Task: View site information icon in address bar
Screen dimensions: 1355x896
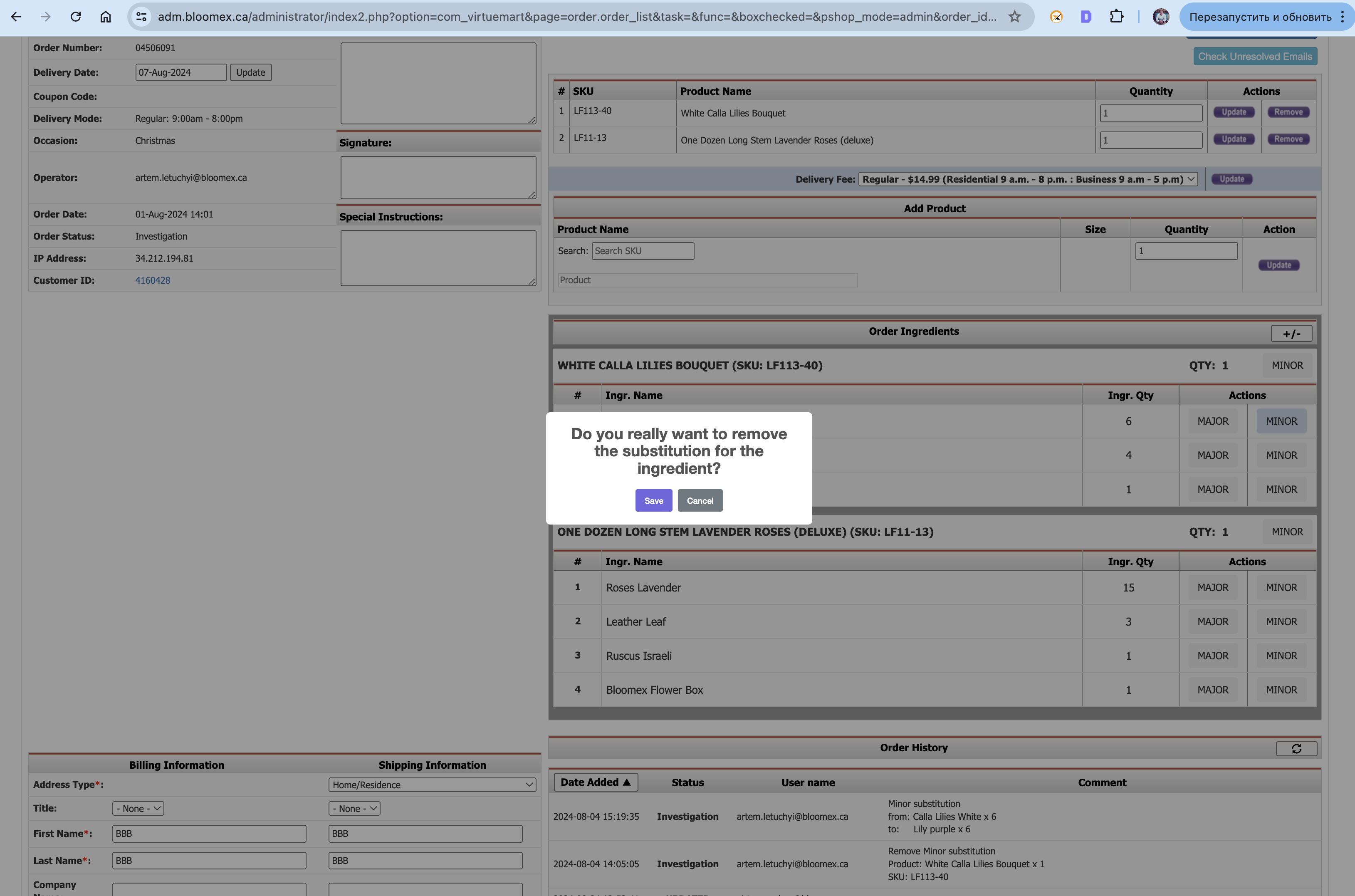Action: click(141, 17)
